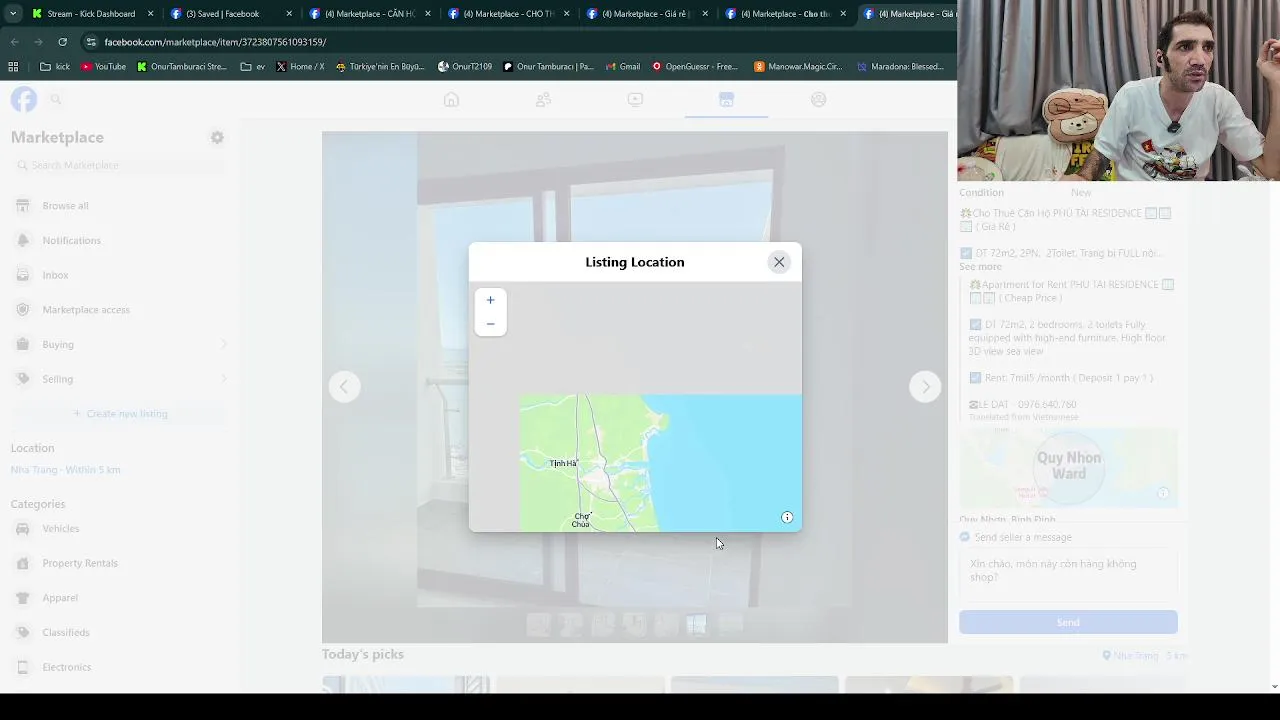Screen dimensions: 1280x720
Task: Open Groups tab icon in Facebook header
Action: tap(818, 99)
